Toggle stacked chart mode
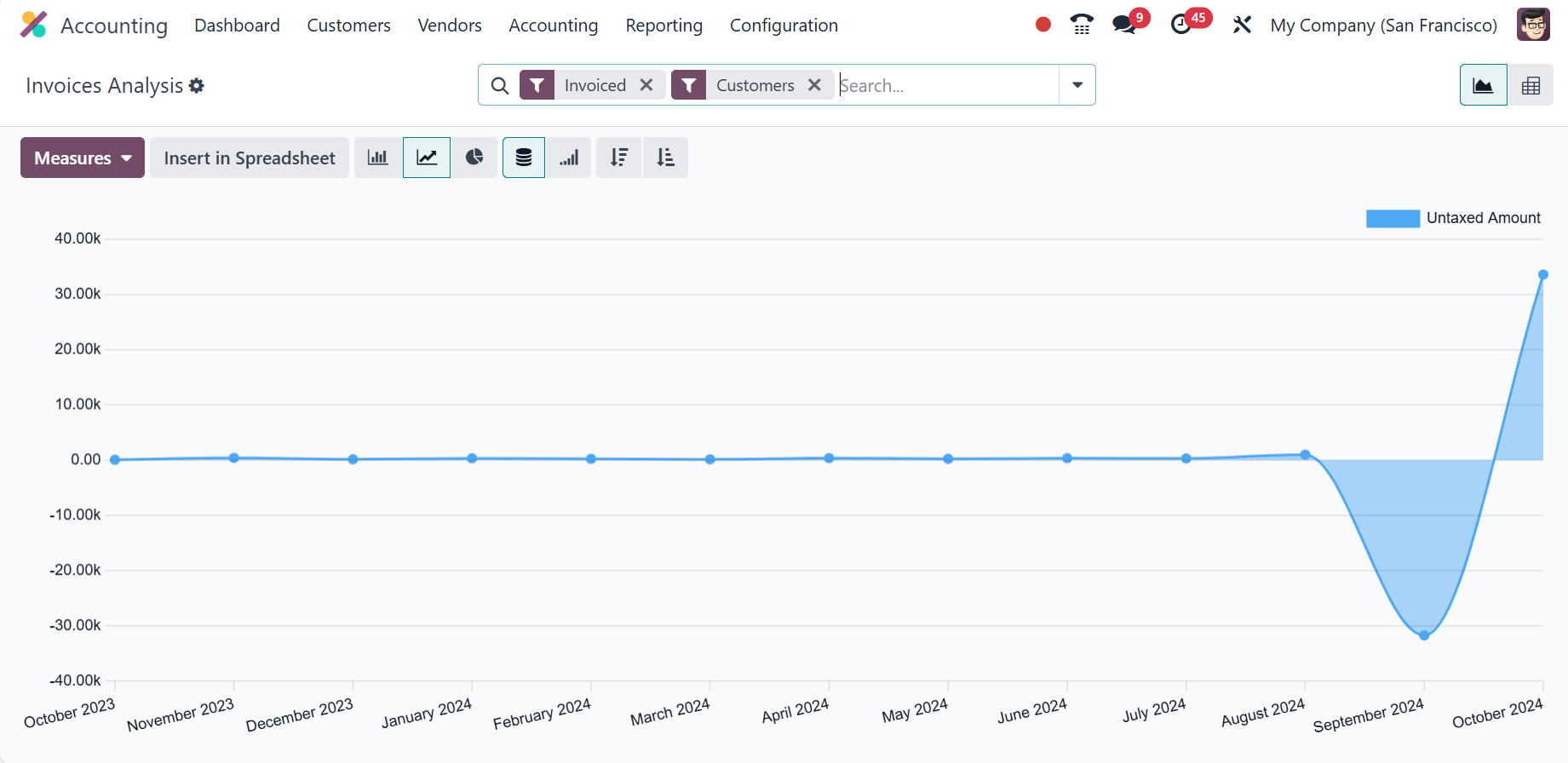This screenshot has width=1568, height=763. tap(524, 158)
